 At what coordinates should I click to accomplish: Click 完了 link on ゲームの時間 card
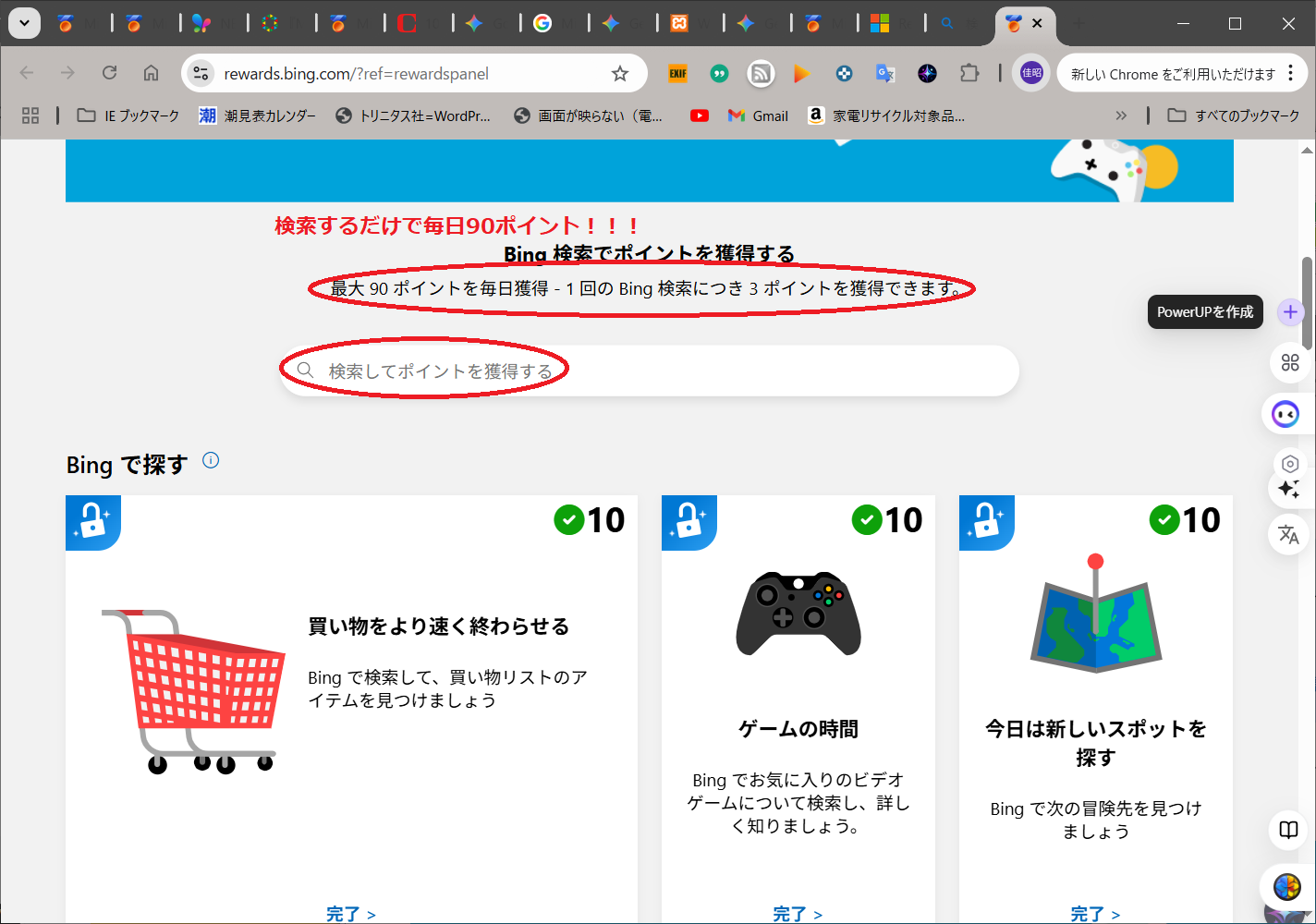pyautogui.click(x=798, y=913)
